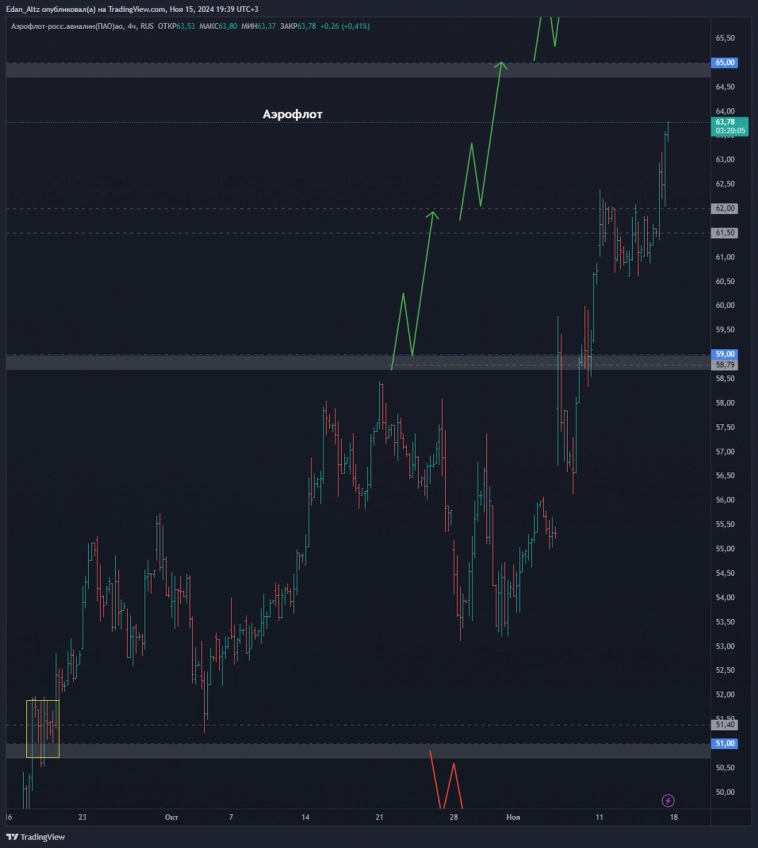
Task: Click the blue 59,00 price label
Action: [725, 354]
